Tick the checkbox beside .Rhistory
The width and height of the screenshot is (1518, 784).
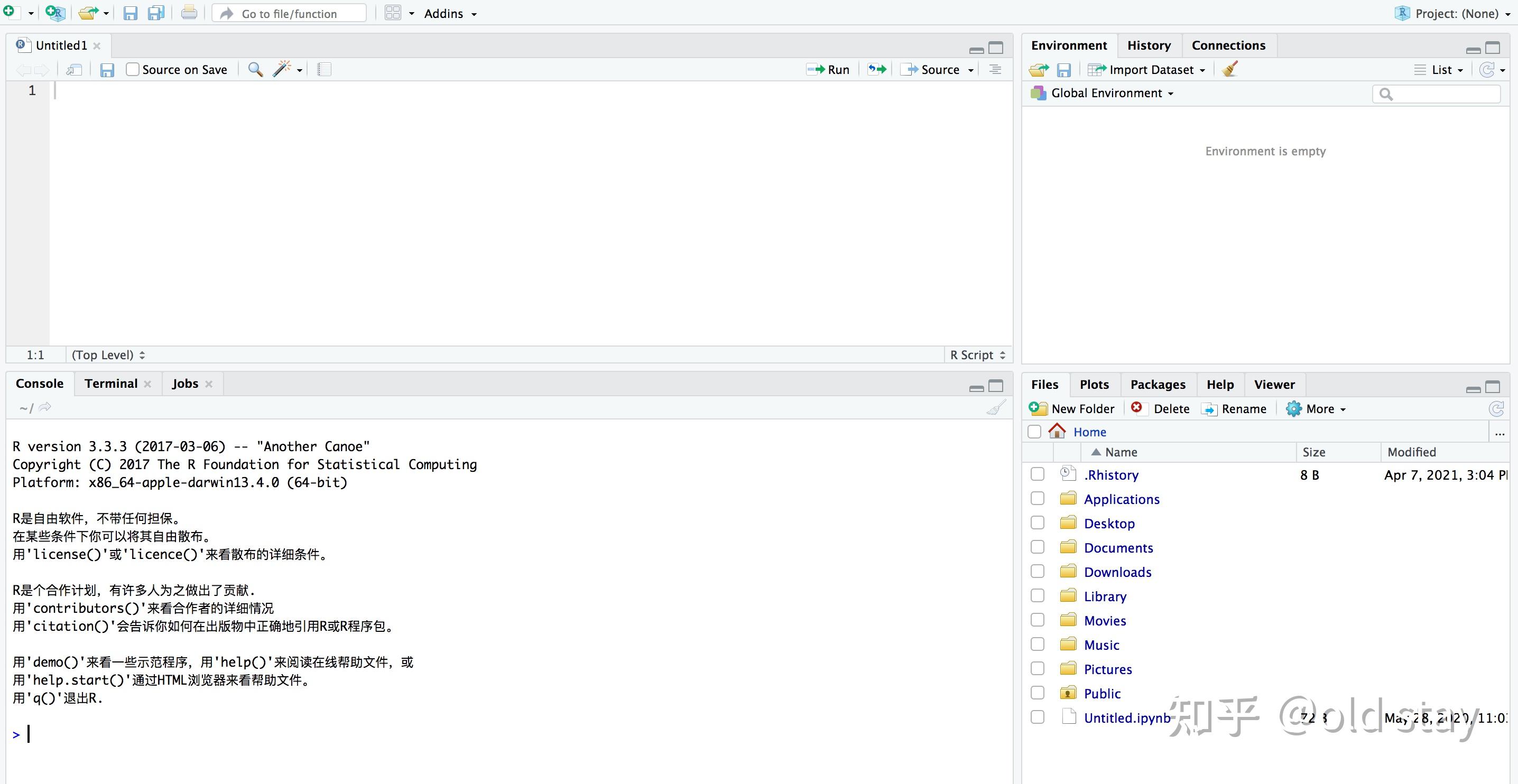1037,474
